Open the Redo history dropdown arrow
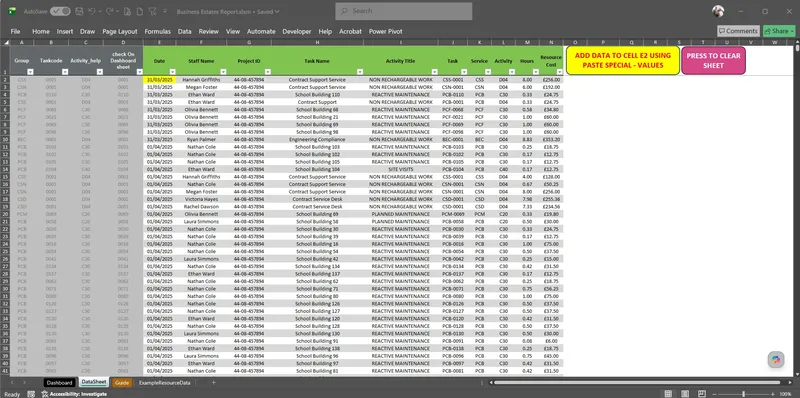Image resolution: width=800 pixels, height=398 pixels. tap(118, 11)
